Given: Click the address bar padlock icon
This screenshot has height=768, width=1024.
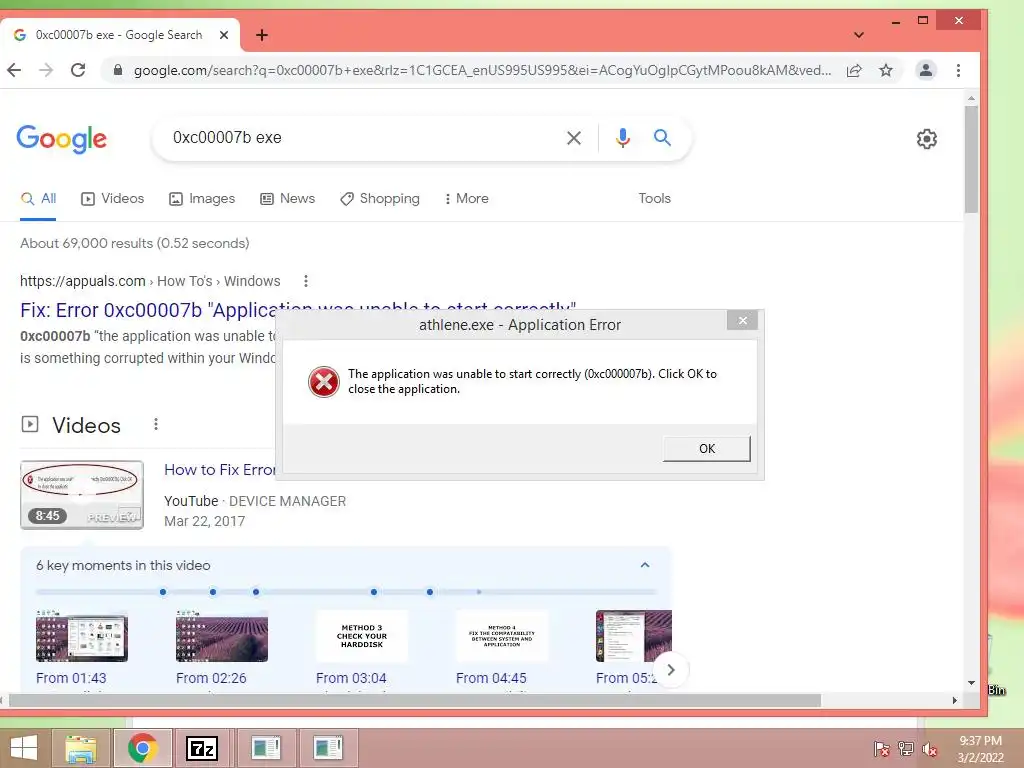Looking at the screenshot, I should pos(118,70).
